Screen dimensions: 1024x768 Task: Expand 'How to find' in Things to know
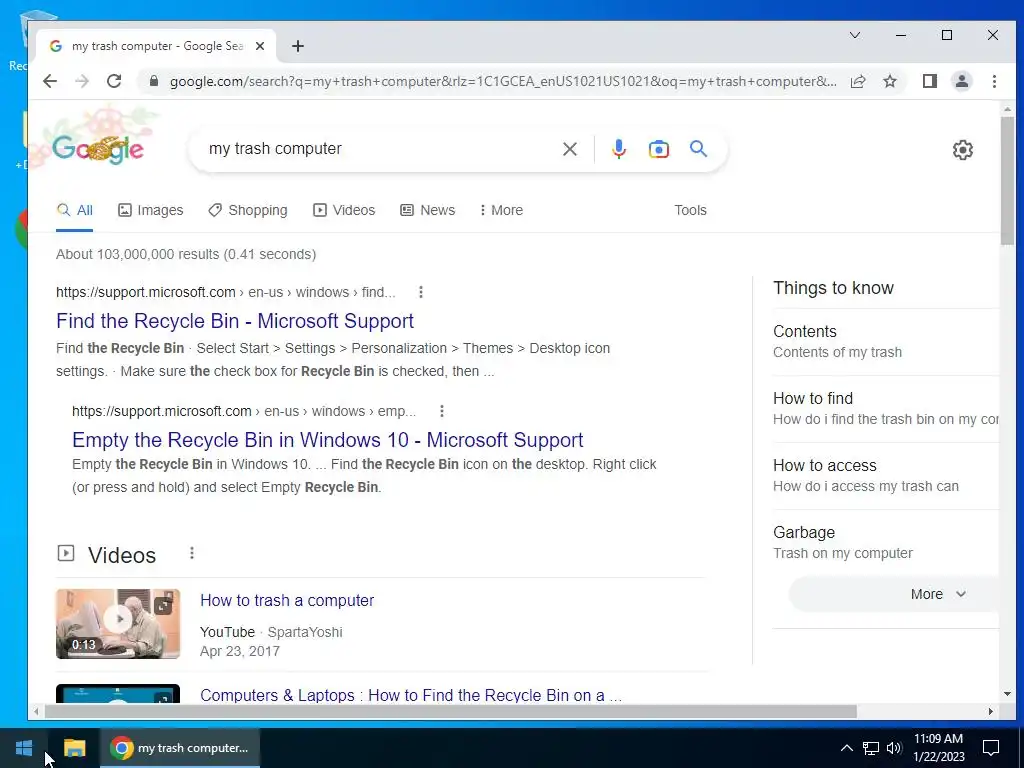pos(886,409)
